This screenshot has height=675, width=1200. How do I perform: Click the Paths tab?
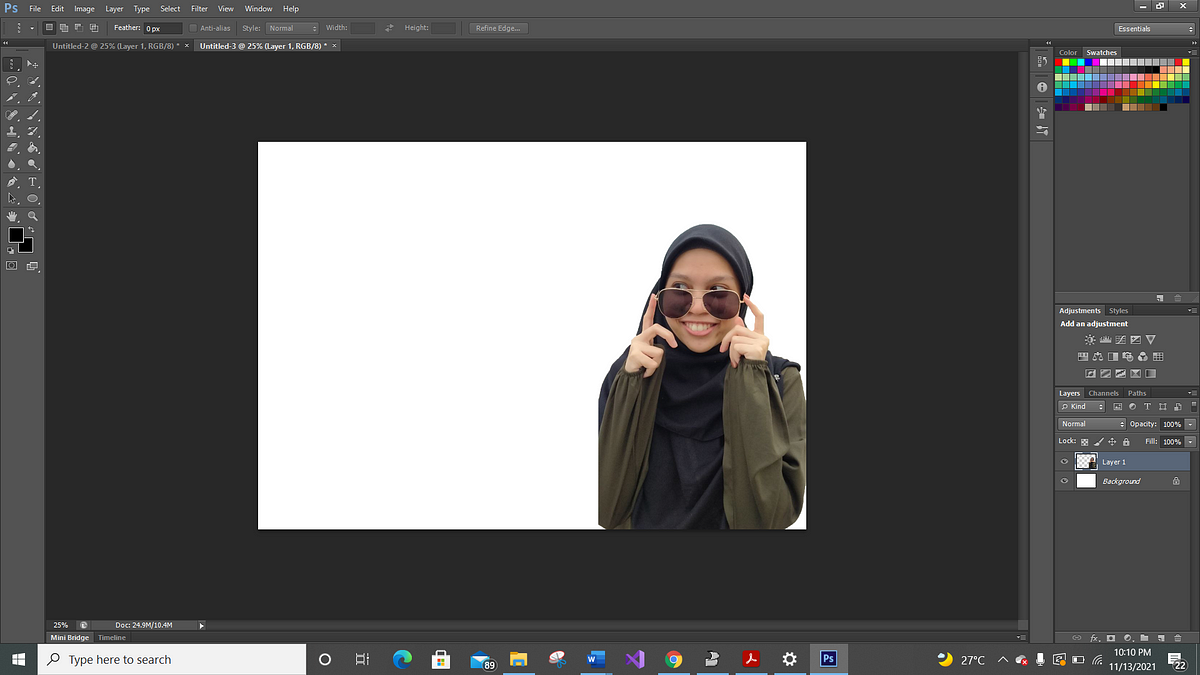click(x=1137, y=393)
